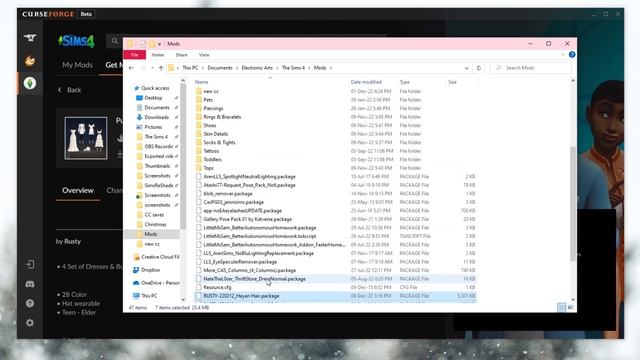Click the CurseForge search magnifier icon
640x360 pixels.
coord(115,41)
